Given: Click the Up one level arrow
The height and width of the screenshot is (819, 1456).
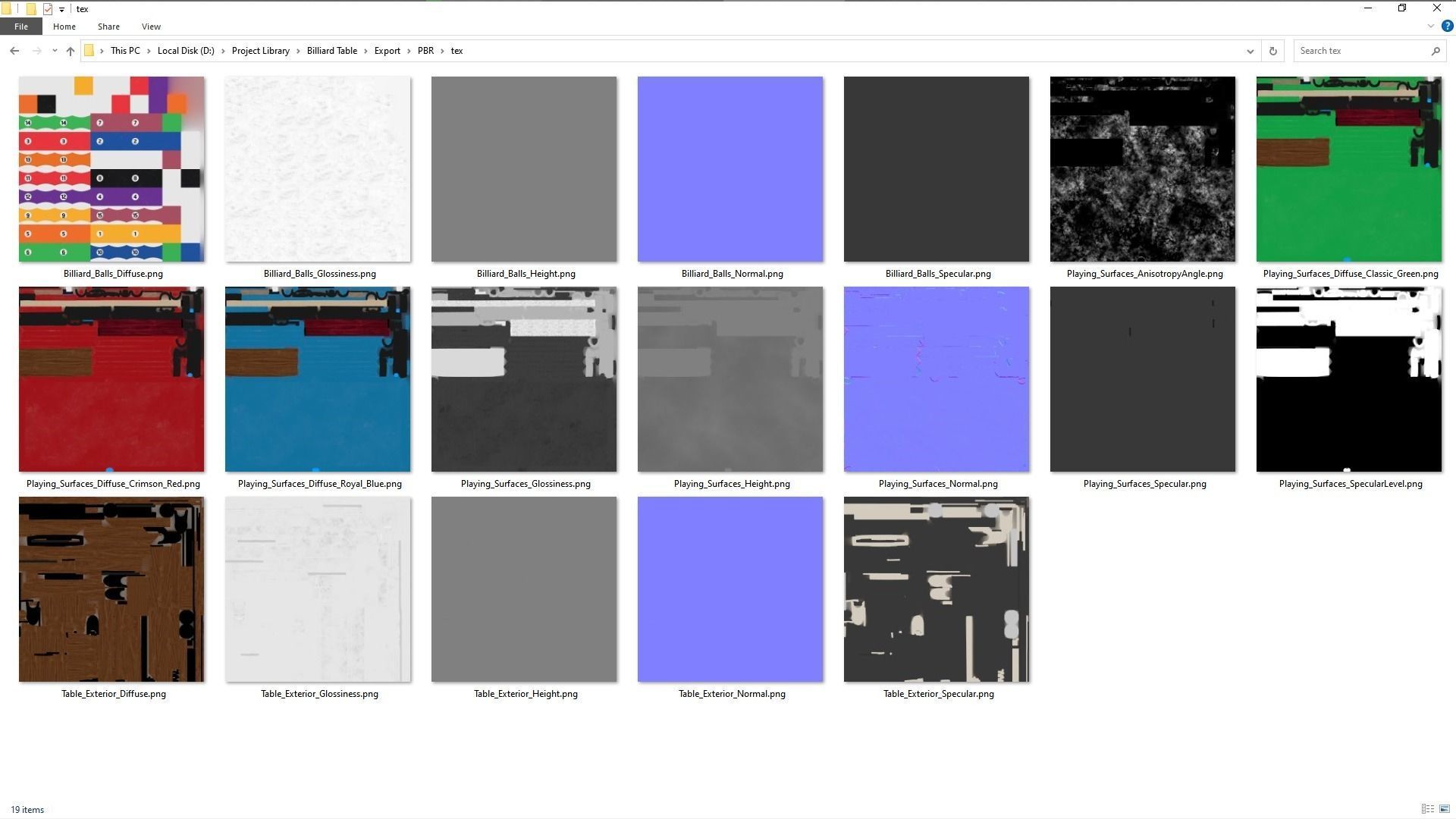Looking at the screenshot, I should (x=71, y=51).
